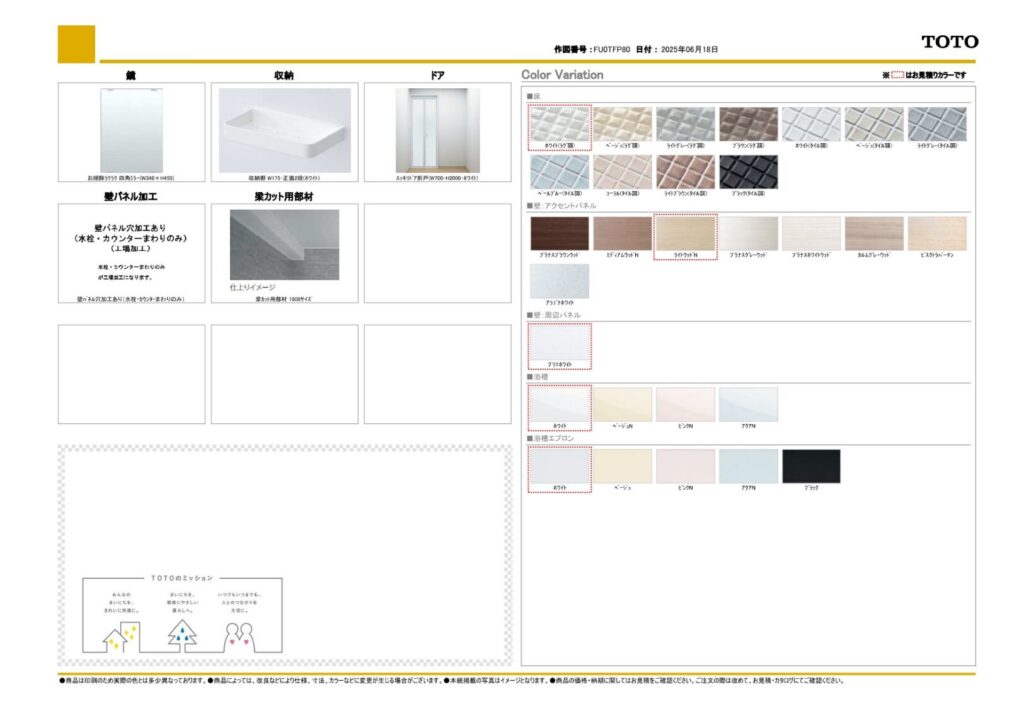The height and width of the screenshot is (709, 1024).
Task: Select the black bathtub apron swatch
Action: coord(811,466)
